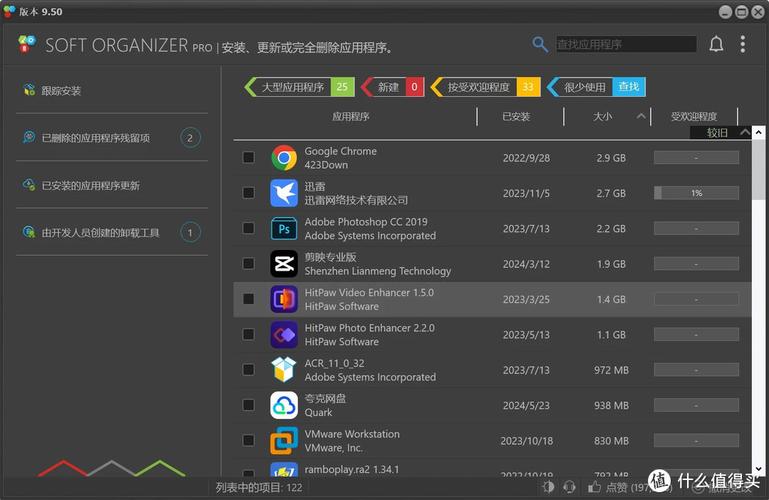Click the Soft Organizer logo icon

click(x=27, y=44)
